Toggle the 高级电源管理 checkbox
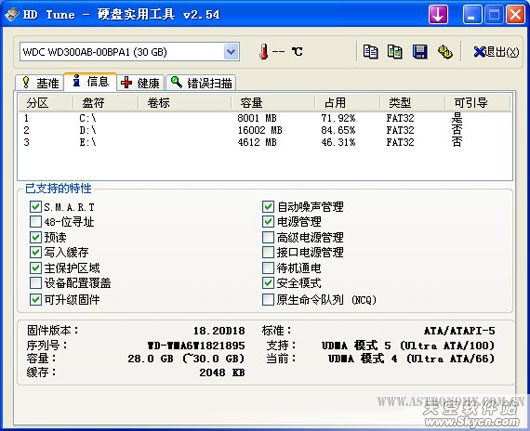This screenshot has height=431, width=530. click(268, 237)
